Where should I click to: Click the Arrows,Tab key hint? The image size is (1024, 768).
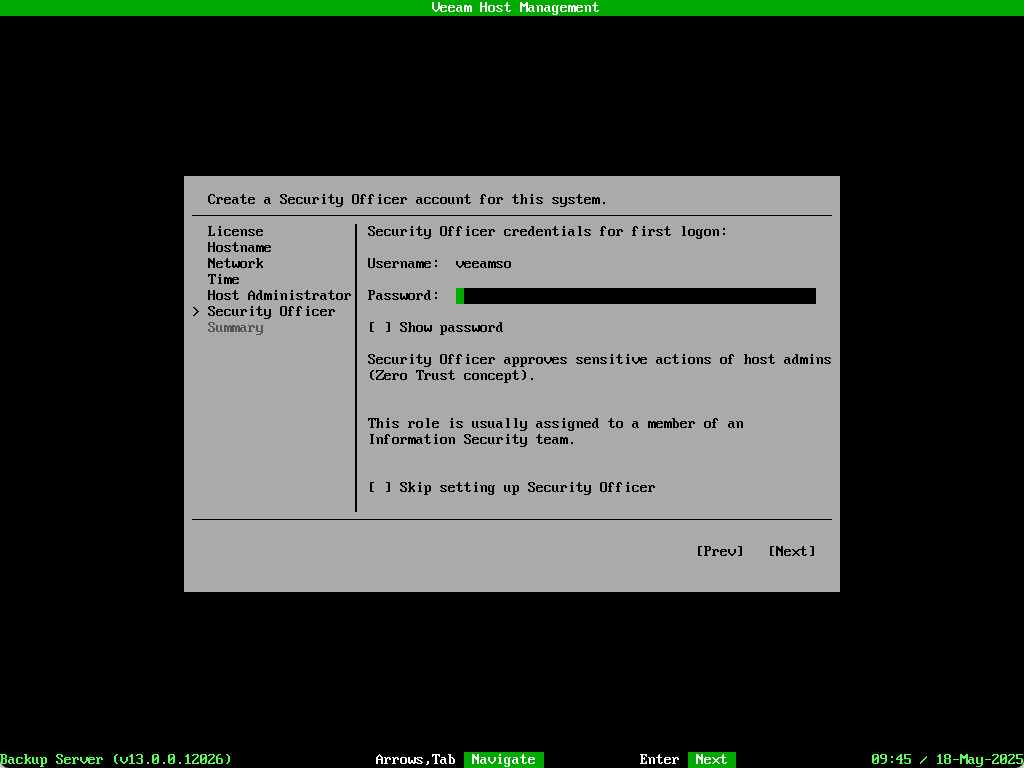[x=415, y=760]
